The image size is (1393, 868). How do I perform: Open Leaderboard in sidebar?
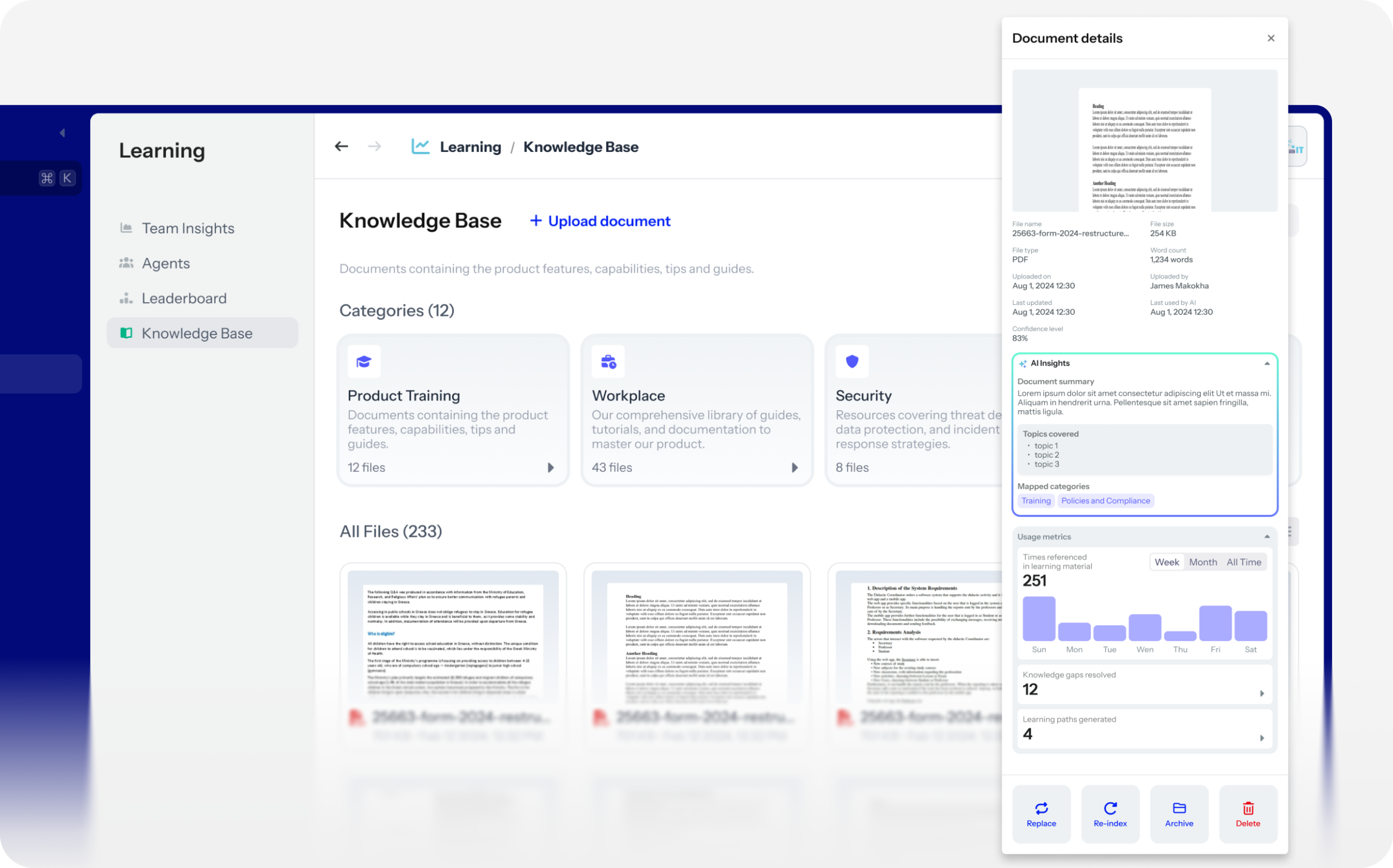click(184, 299)
